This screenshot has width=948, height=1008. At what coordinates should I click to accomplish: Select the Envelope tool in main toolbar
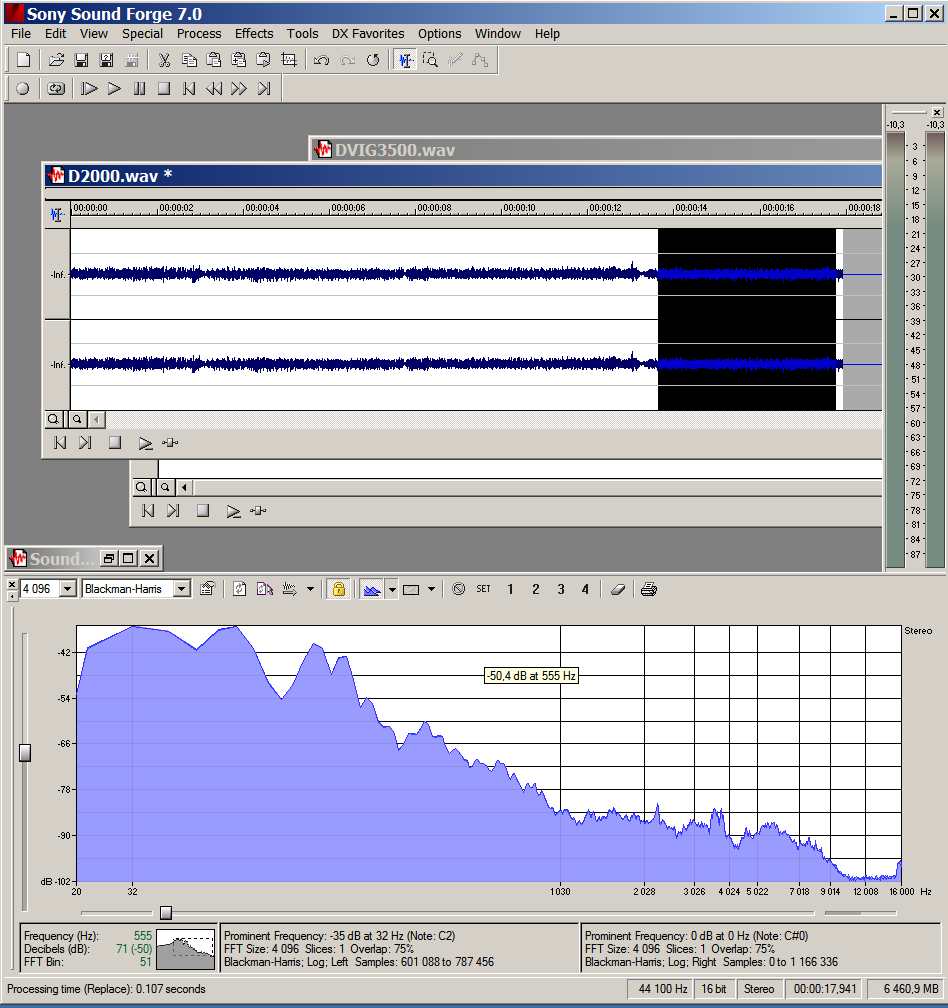coord(480,60)
